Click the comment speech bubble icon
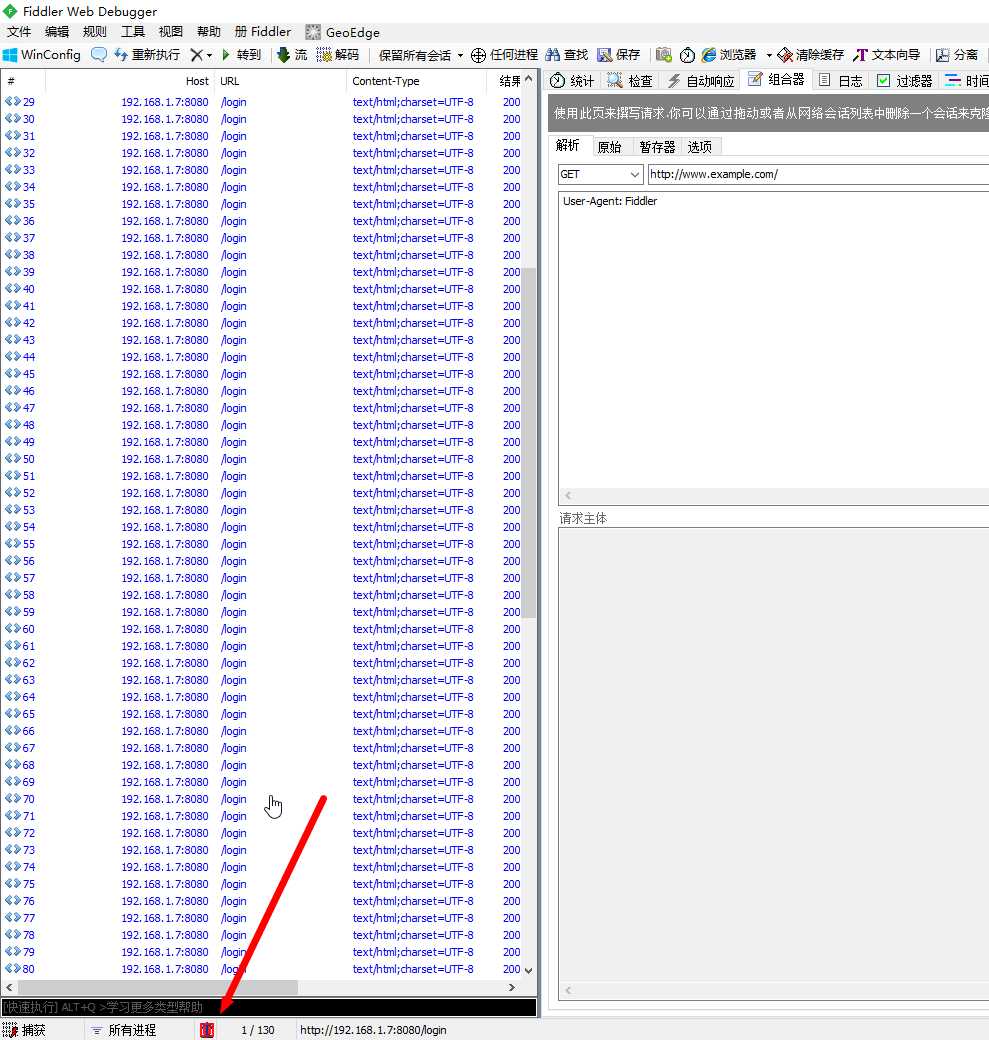Screen dimensions: 989x1040 coord(99,54)
